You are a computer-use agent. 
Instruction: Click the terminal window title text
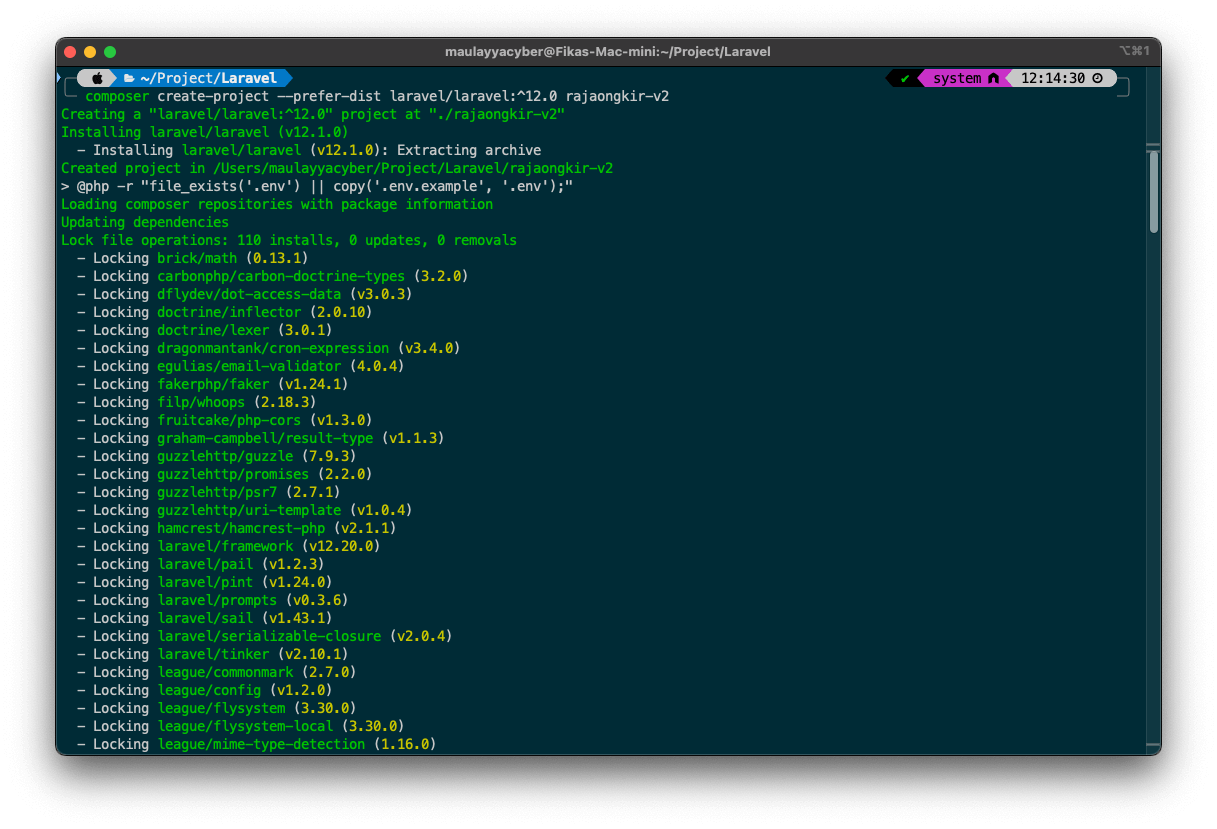click(608, 51)
